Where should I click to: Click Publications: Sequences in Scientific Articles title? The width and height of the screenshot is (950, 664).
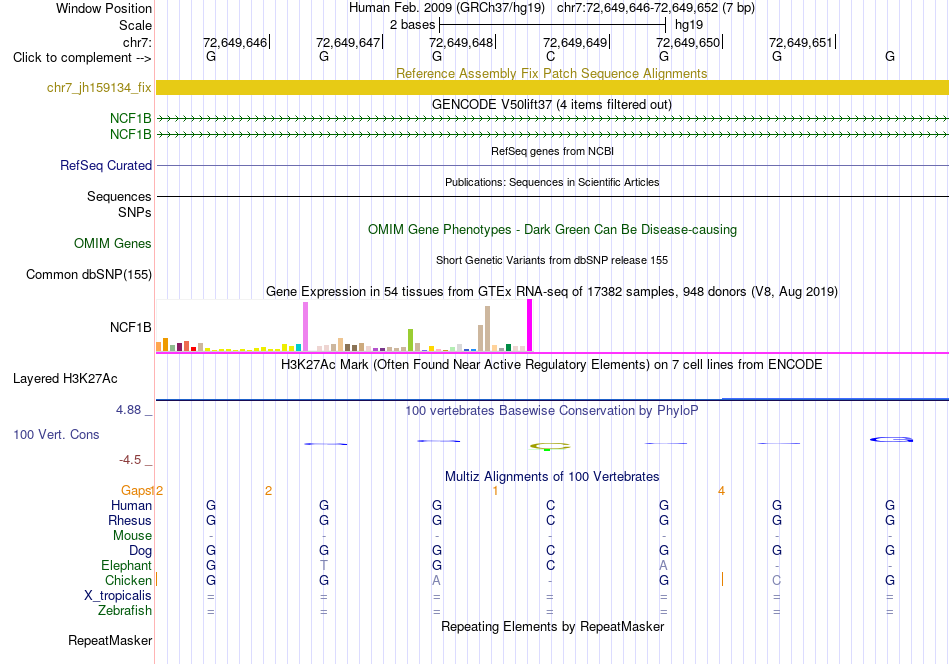tap(552, 182)
